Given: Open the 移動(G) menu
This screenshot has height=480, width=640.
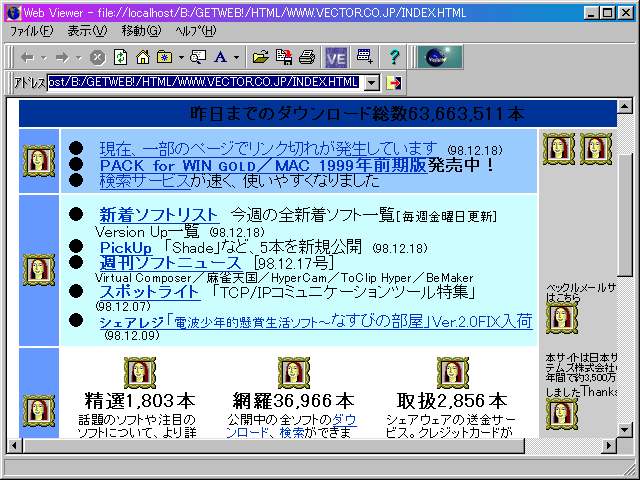Looking at the screenshot, I should 141,31.
